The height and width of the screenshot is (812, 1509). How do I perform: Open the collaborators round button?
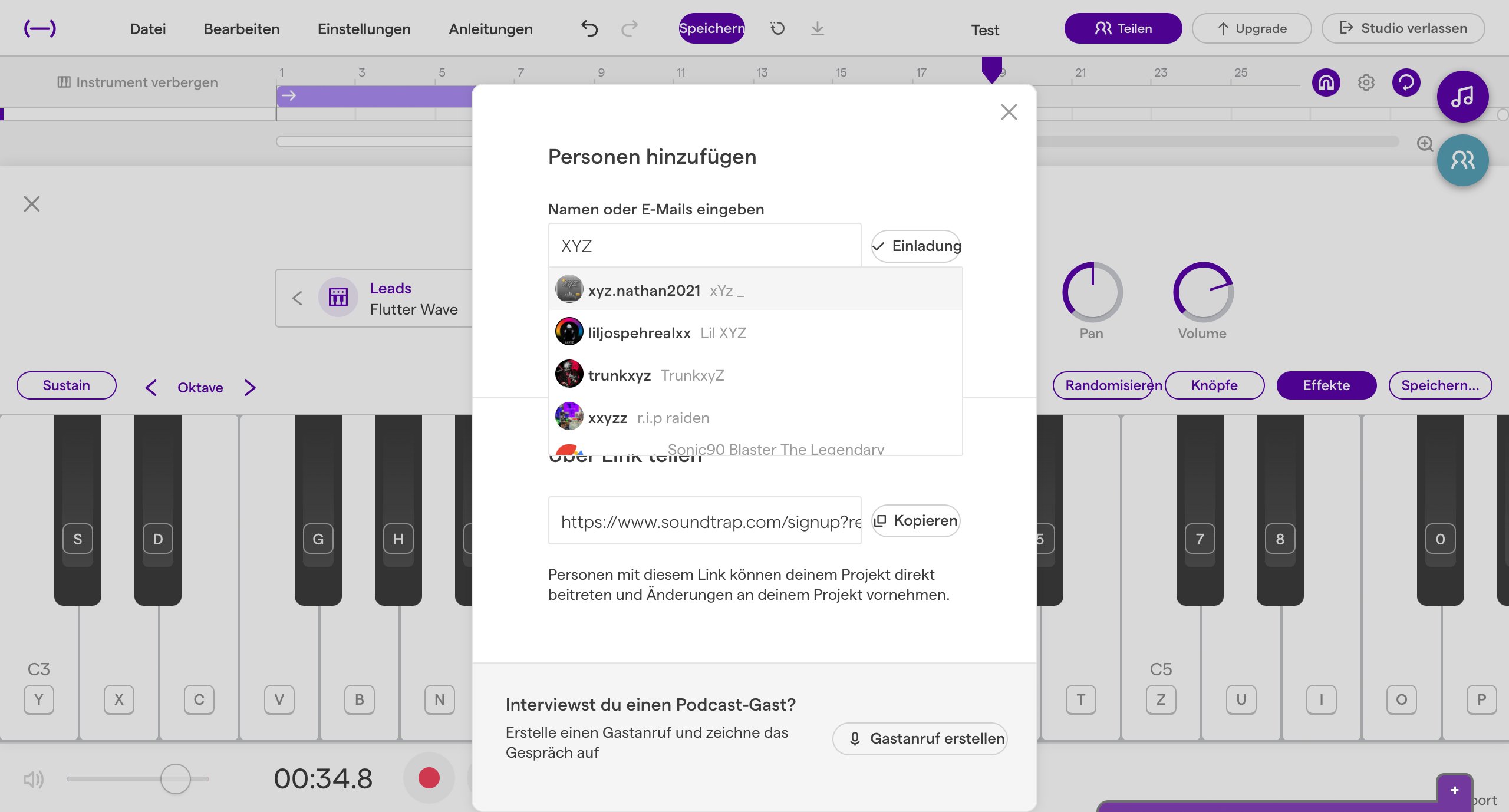1462,160
